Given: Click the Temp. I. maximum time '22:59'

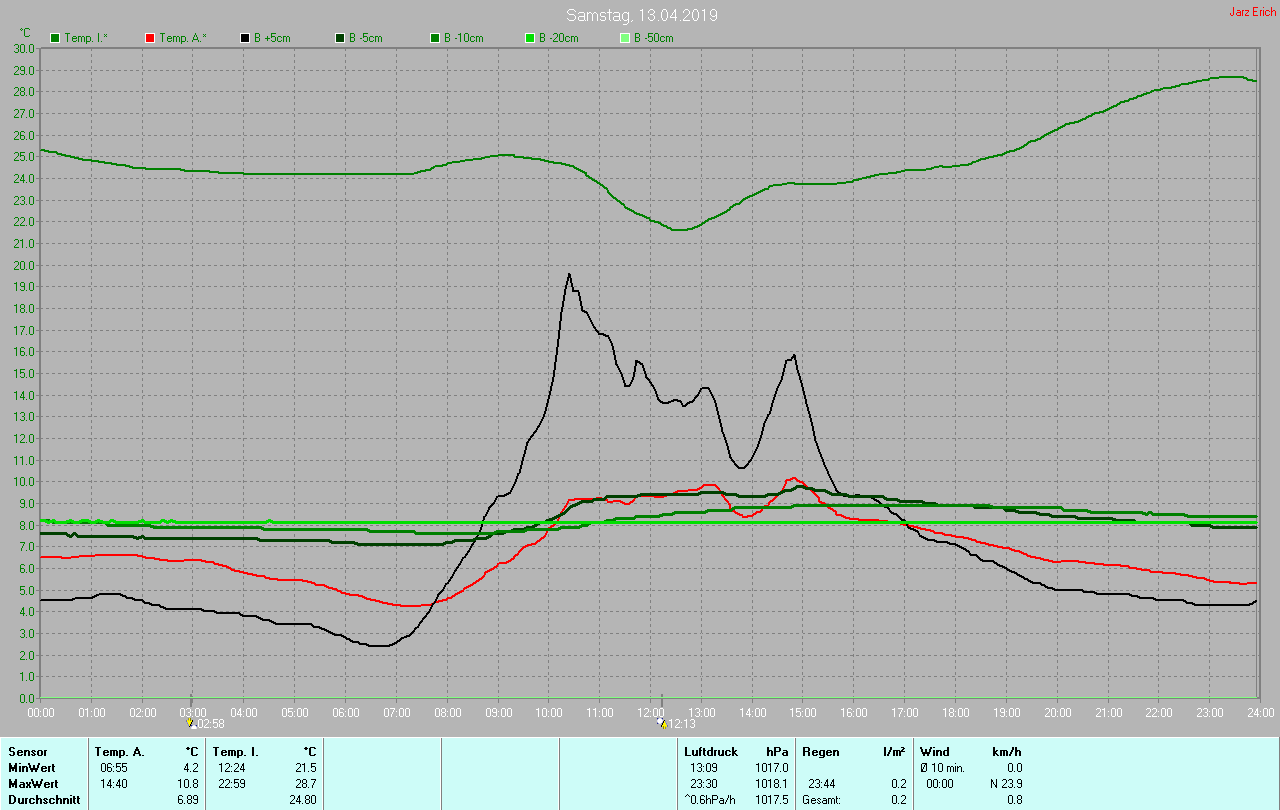Looking at the screenshot, I should 231,783.
